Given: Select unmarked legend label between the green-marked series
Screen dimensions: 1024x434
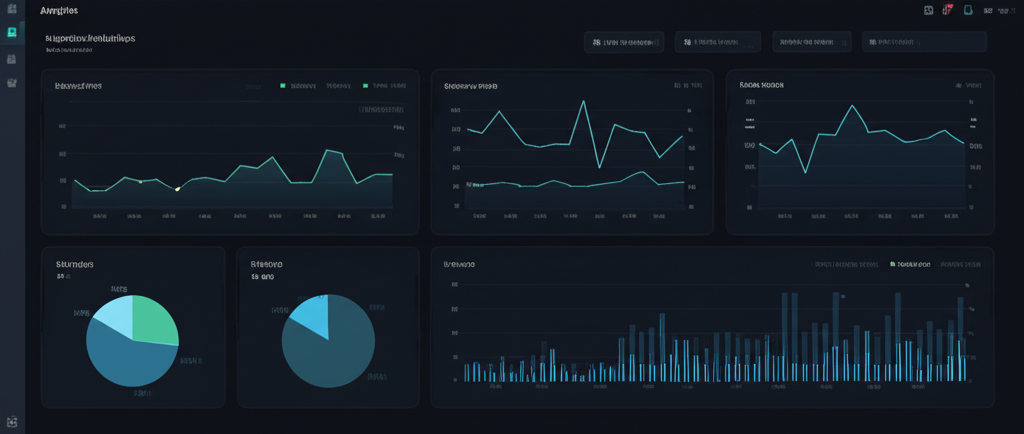Looking at the screenshot, I should point(340,86).
